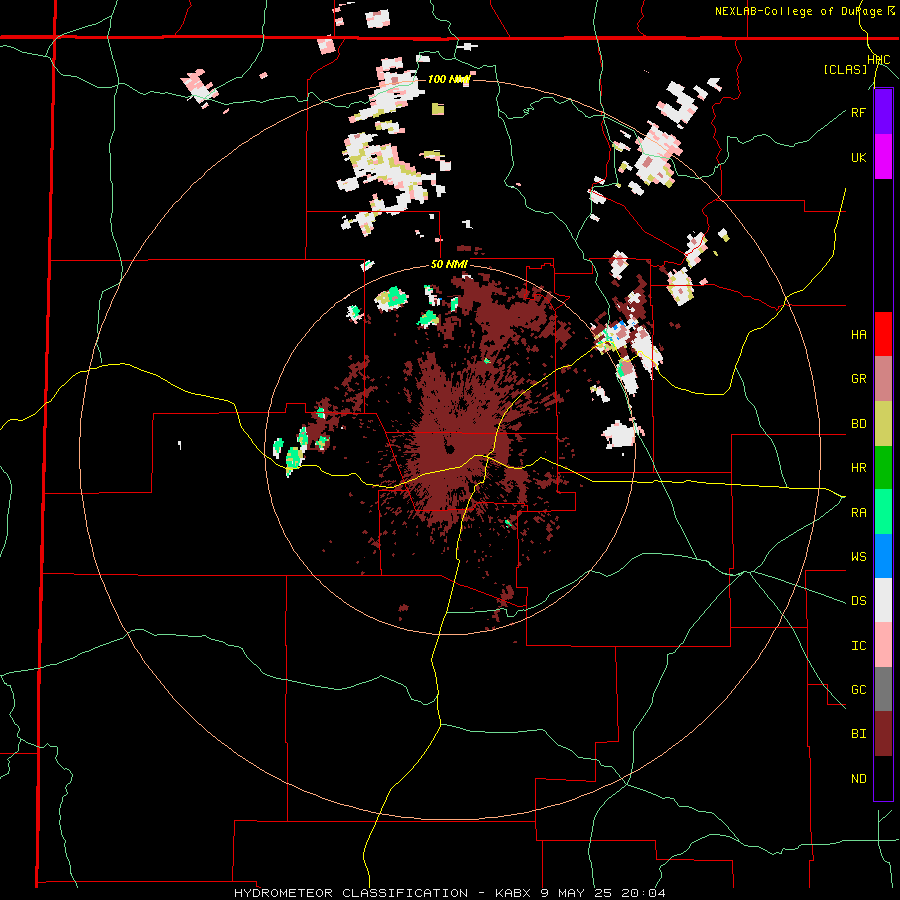This screenshot has width=900, height=900.
Task: Click the WS legend label
Action: pyautogui.click(x=858, y=557)
